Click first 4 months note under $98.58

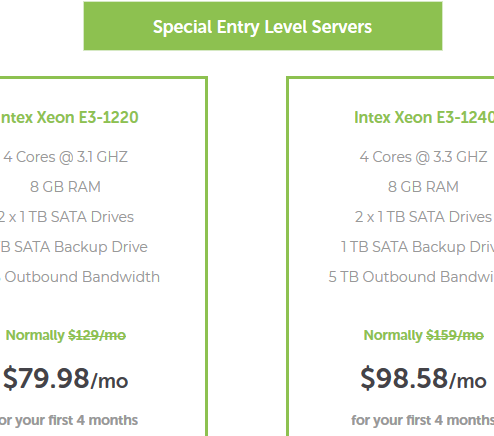423,421
